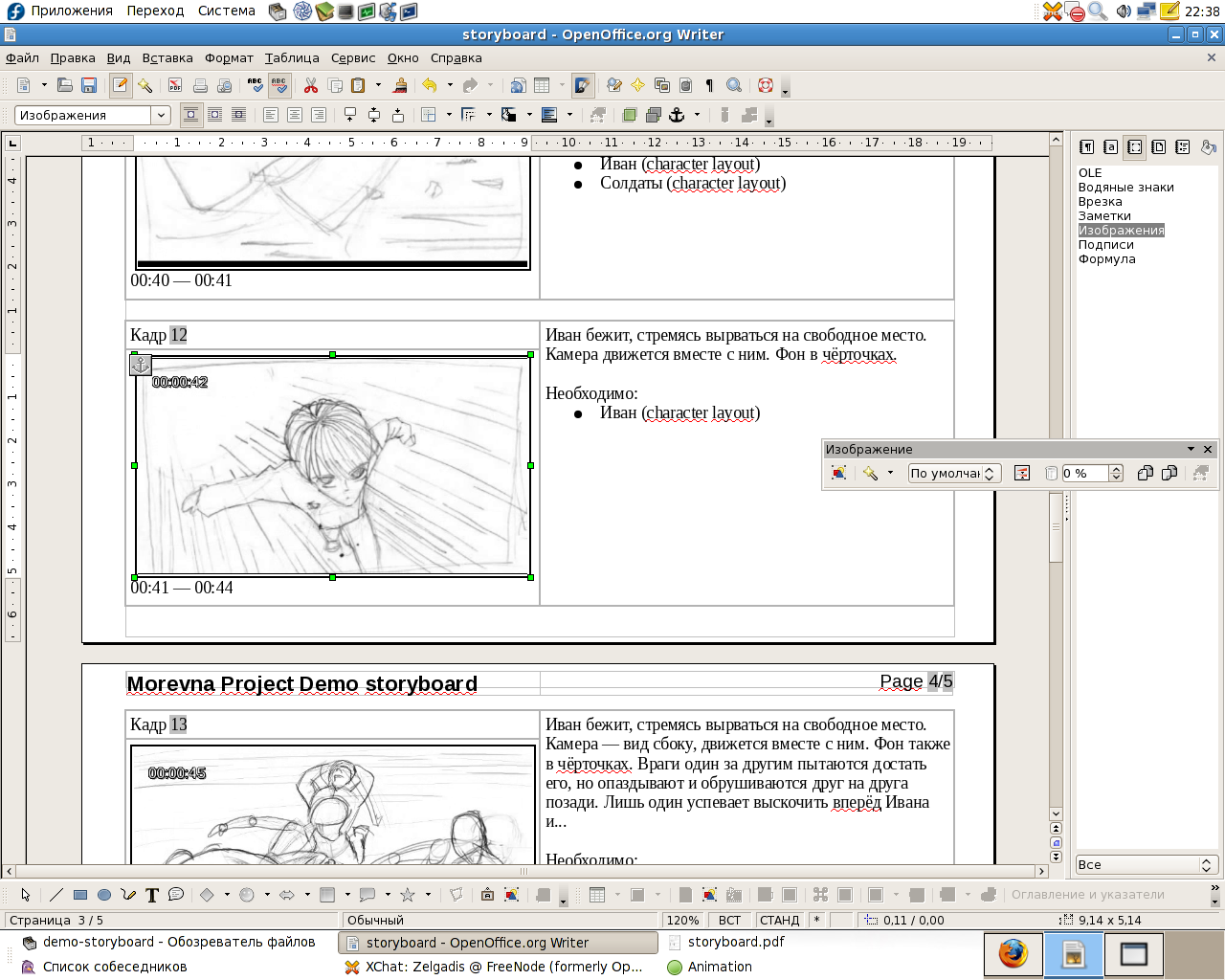The height and width of the screenshot is (980, 1225).
Task: Toggle Wrap Through icon in frame toolbar
Action: pos(239,115)
